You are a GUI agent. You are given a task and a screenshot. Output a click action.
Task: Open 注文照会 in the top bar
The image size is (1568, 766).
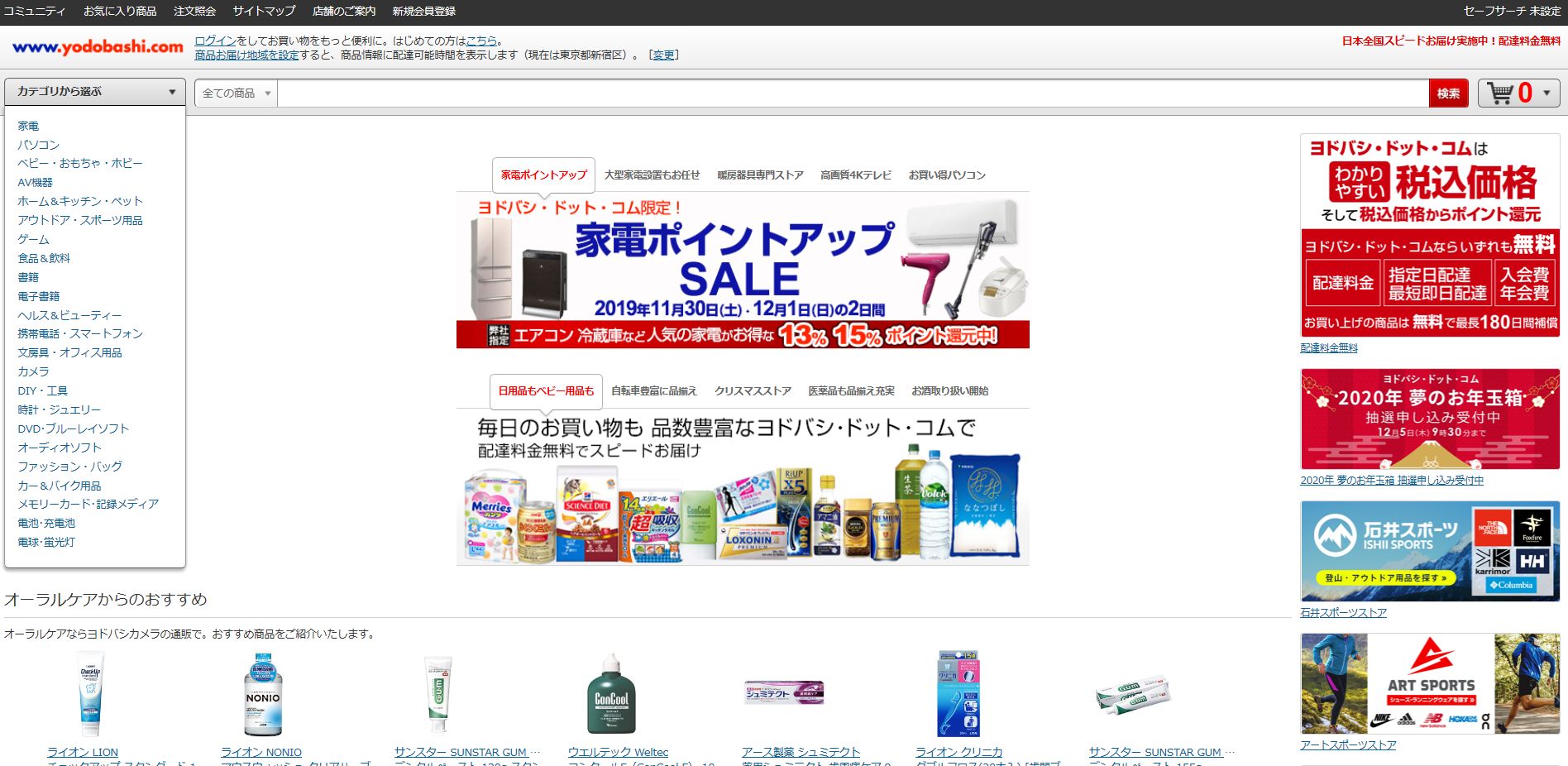194,11
